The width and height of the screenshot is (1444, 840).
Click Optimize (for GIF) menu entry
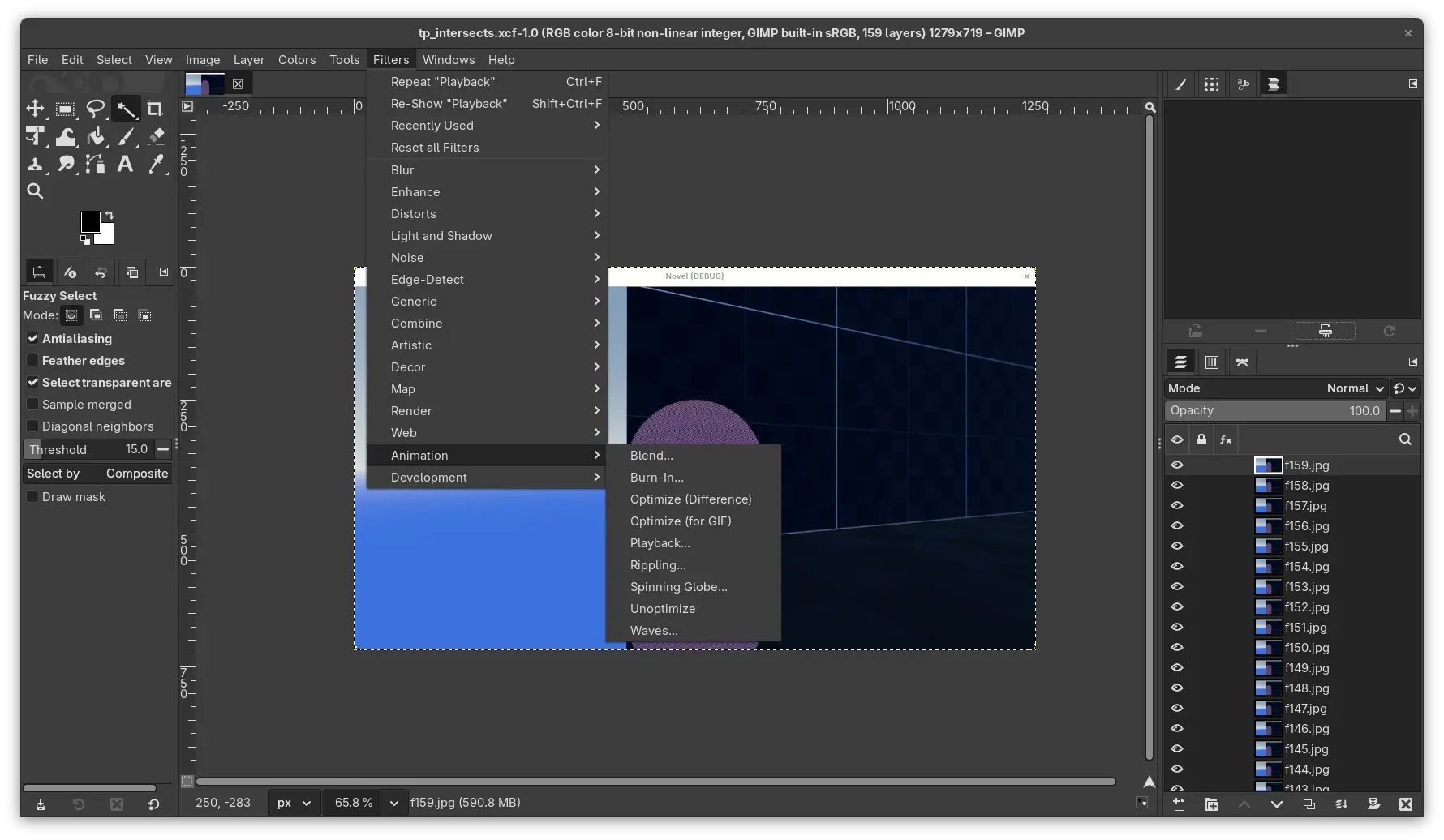click(680, 521)
